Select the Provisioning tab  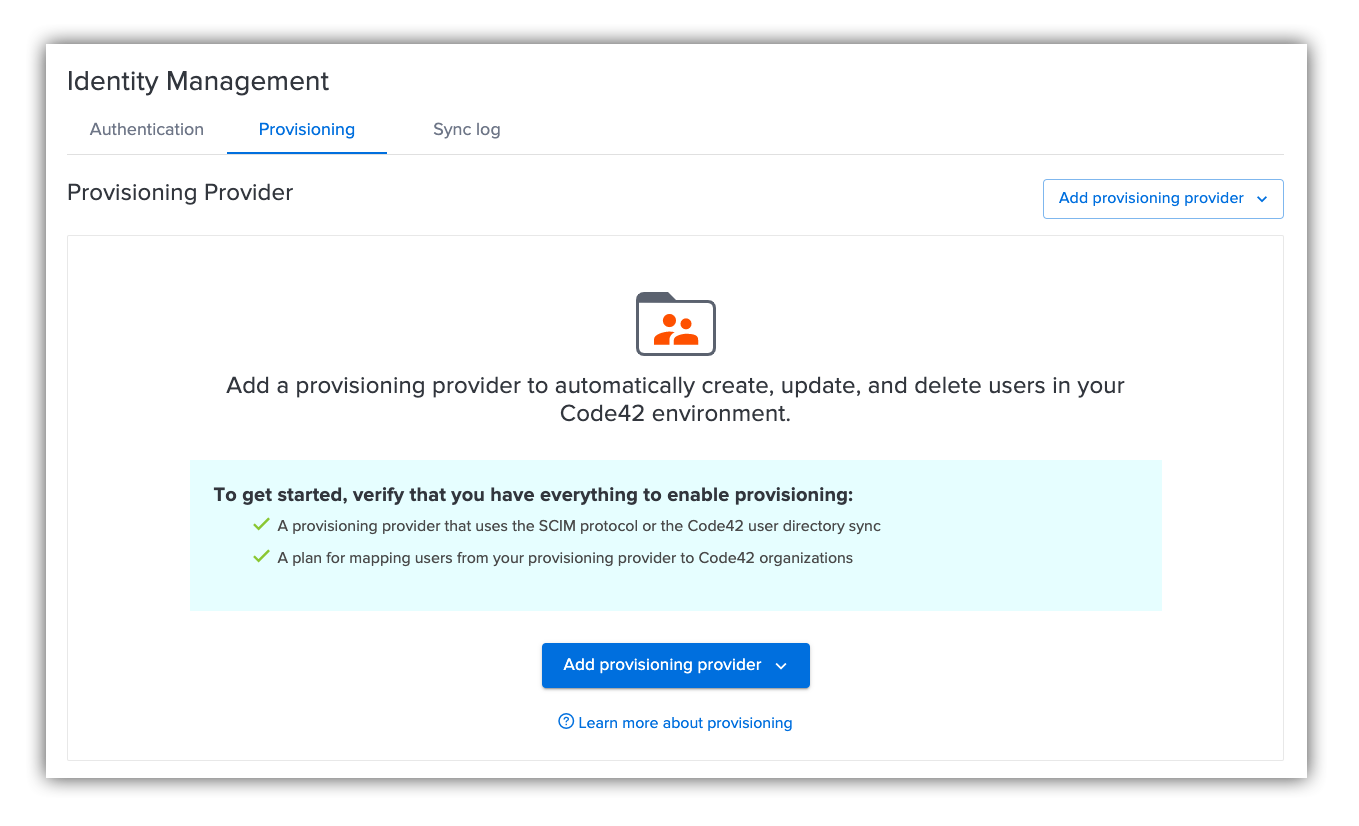306,129
